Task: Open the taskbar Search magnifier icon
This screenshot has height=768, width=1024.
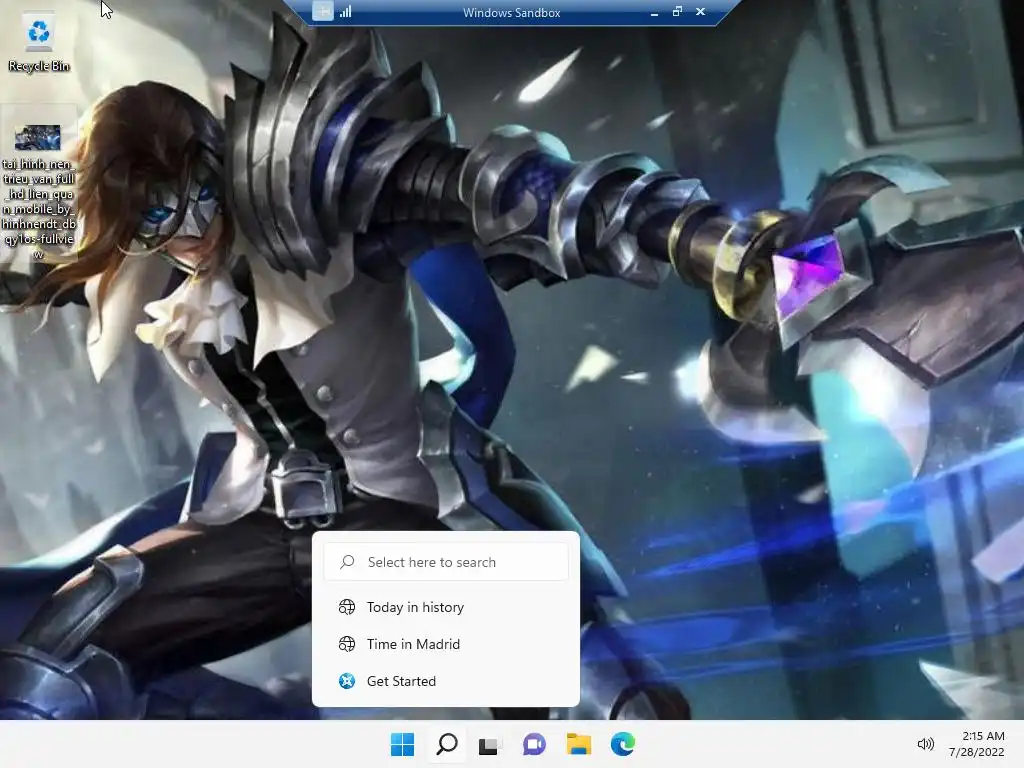Action: 447,744
